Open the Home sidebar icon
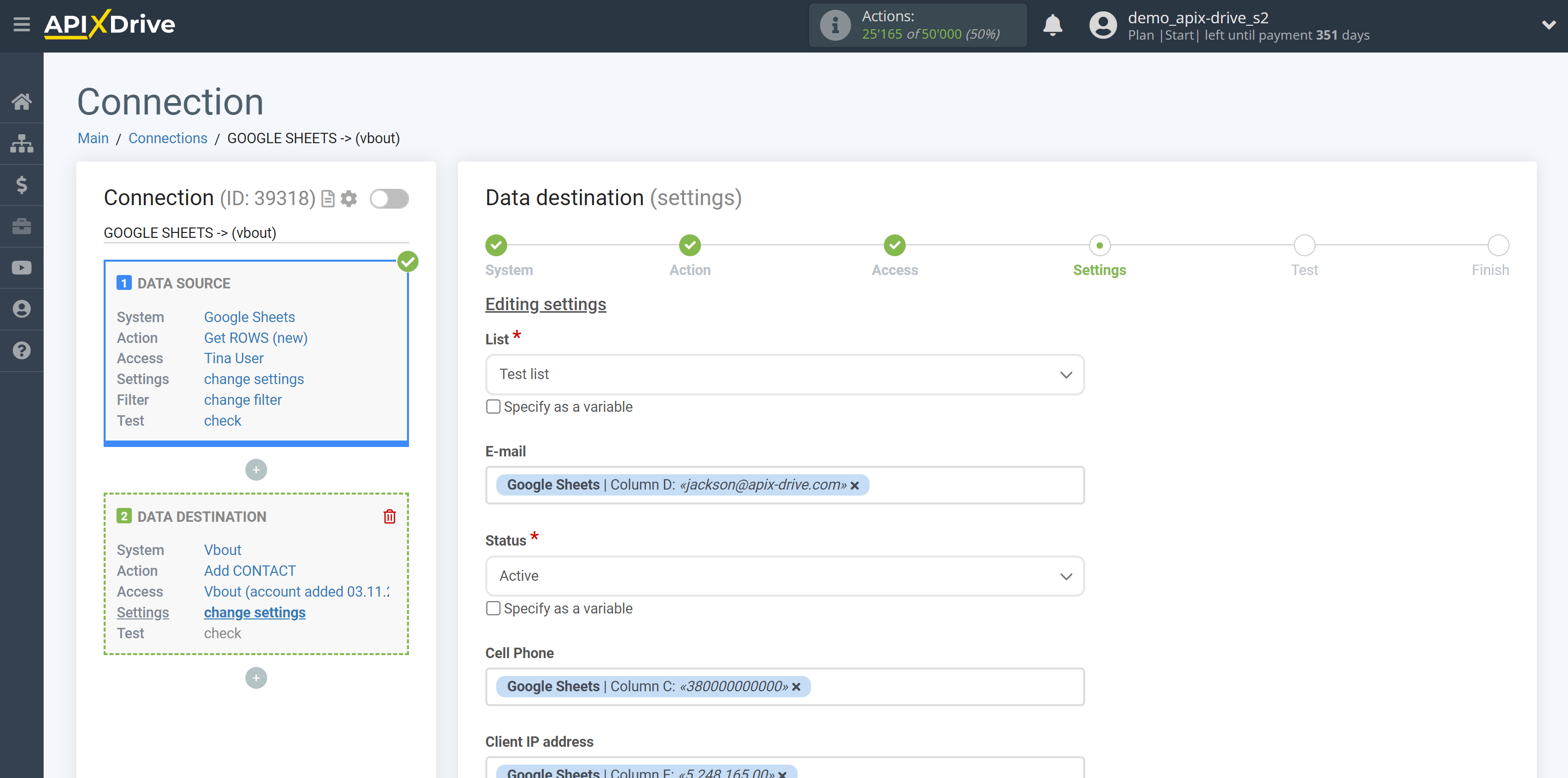 [x=22, y=102]
